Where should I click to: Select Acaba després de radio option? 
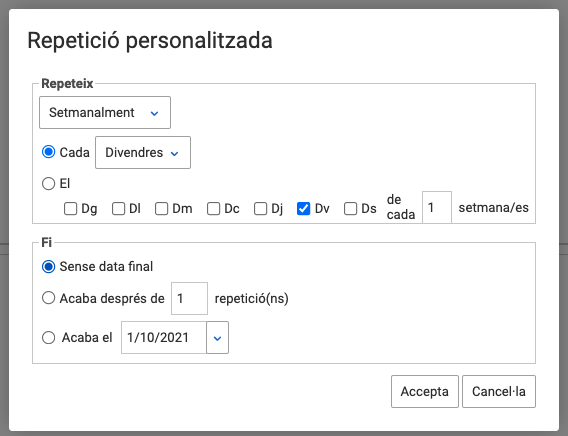coord(48,298)
